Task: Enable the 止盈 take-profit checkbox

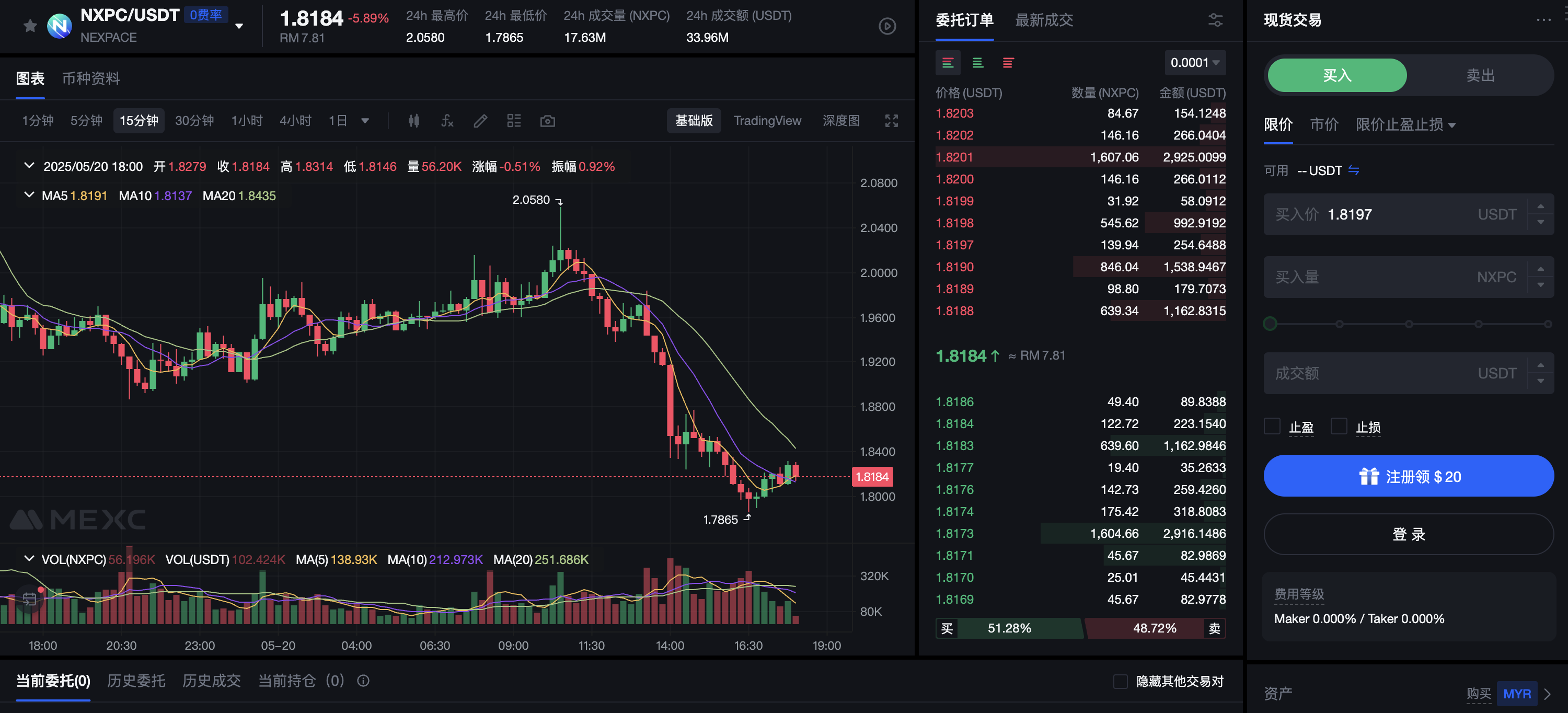Action: click(1272, 426)
